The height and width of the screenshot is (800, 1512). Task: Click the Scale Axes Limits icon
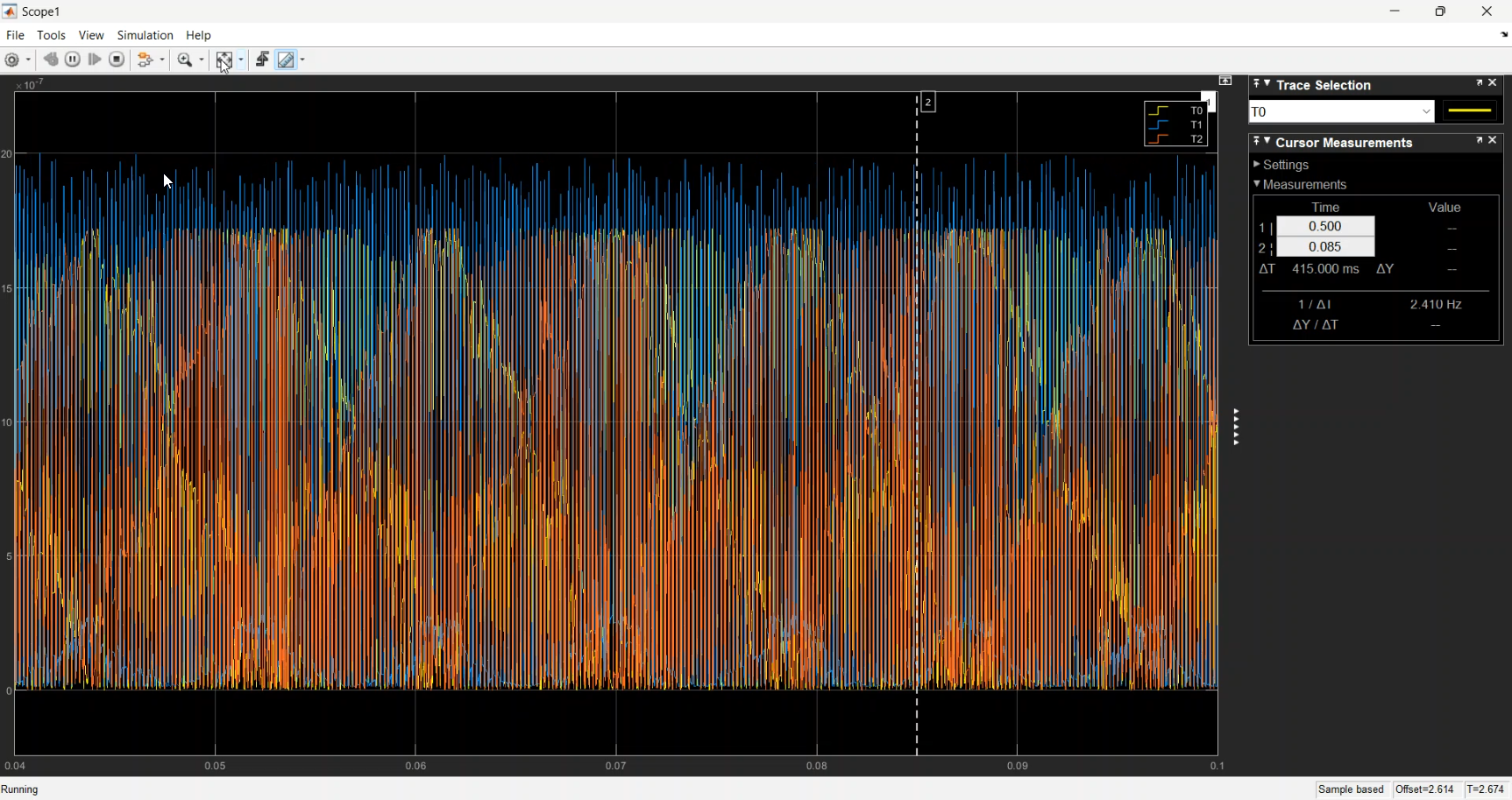click(x=224, y=60)
